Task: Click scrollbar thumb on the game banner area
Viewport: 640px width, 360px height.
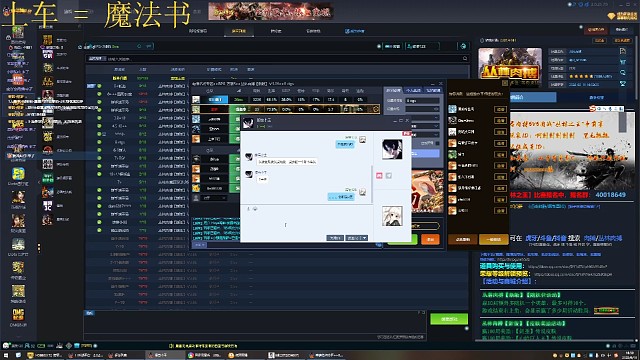Action: pyautogui.click(x=622, y=122)
